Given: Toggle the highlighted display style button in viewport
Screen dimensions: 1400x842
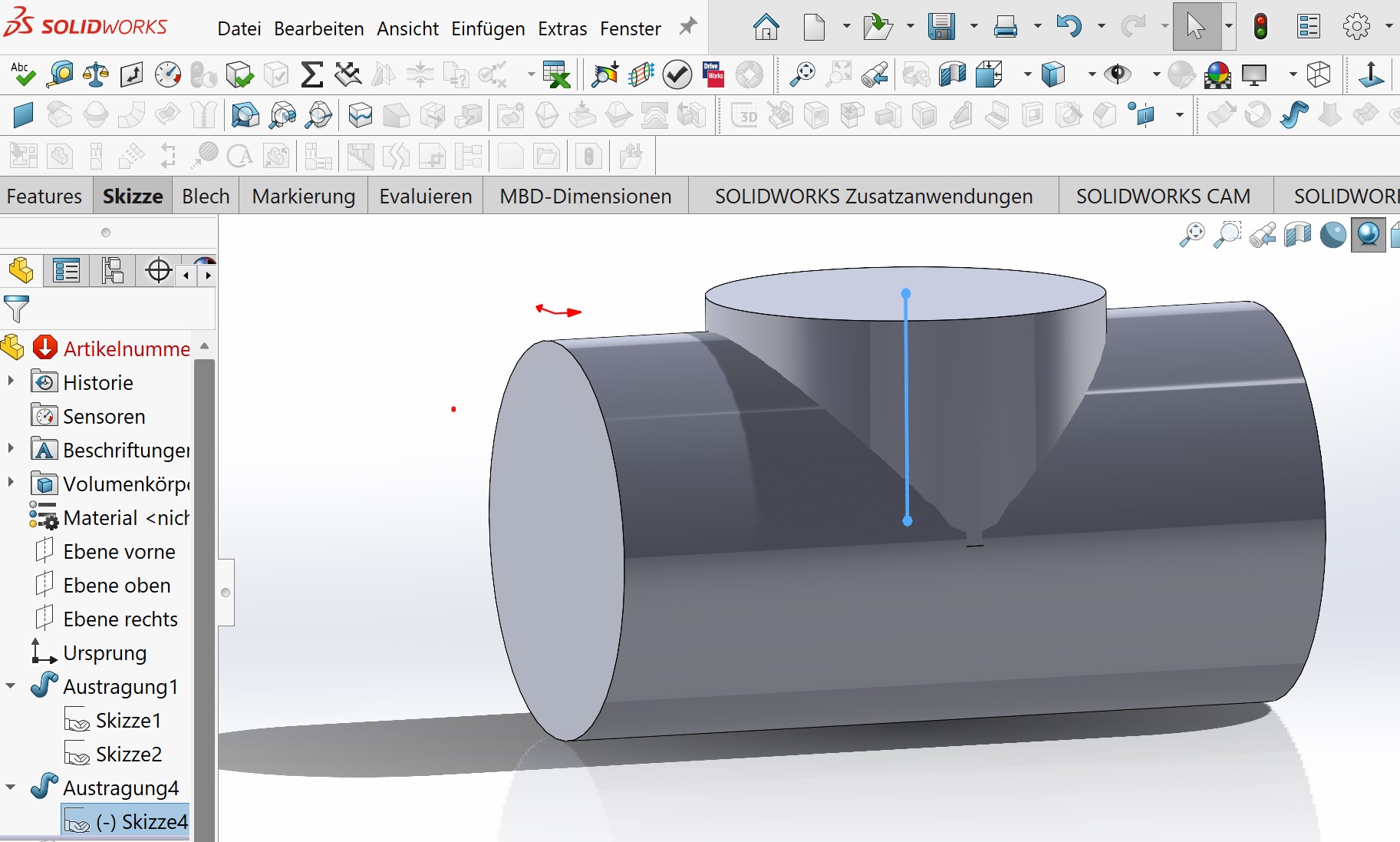Looking at the screenshot, I should pos(1368,234).
